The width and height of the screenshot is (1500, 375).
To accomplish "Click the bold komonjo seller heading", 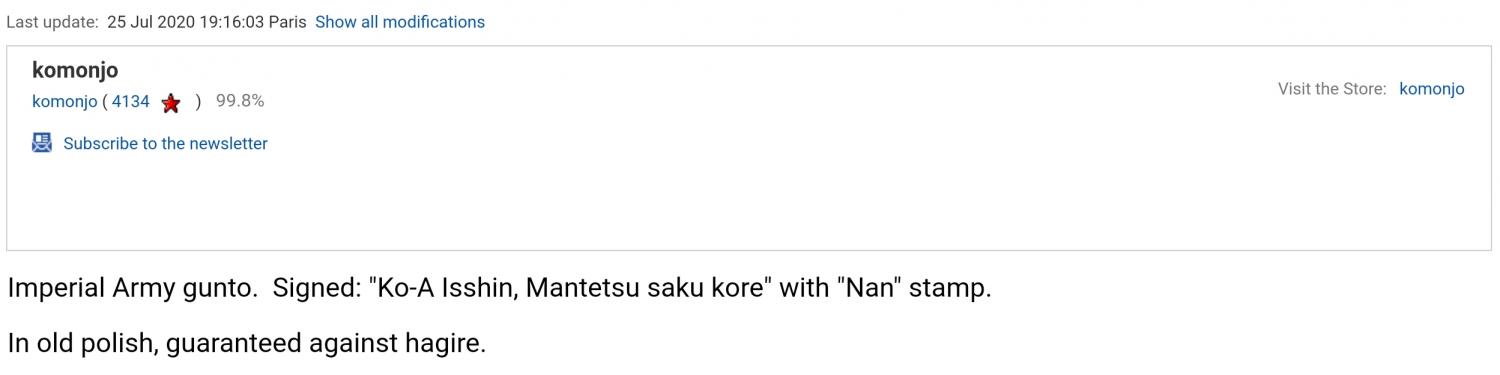I will click(x=75, y=70).
